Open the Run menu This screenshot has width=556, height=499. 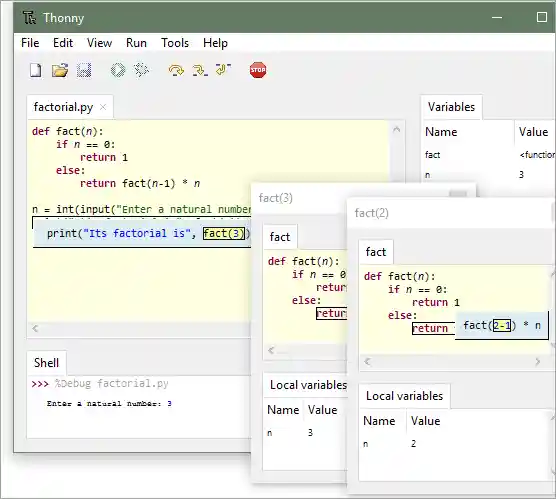pos(136,43)
